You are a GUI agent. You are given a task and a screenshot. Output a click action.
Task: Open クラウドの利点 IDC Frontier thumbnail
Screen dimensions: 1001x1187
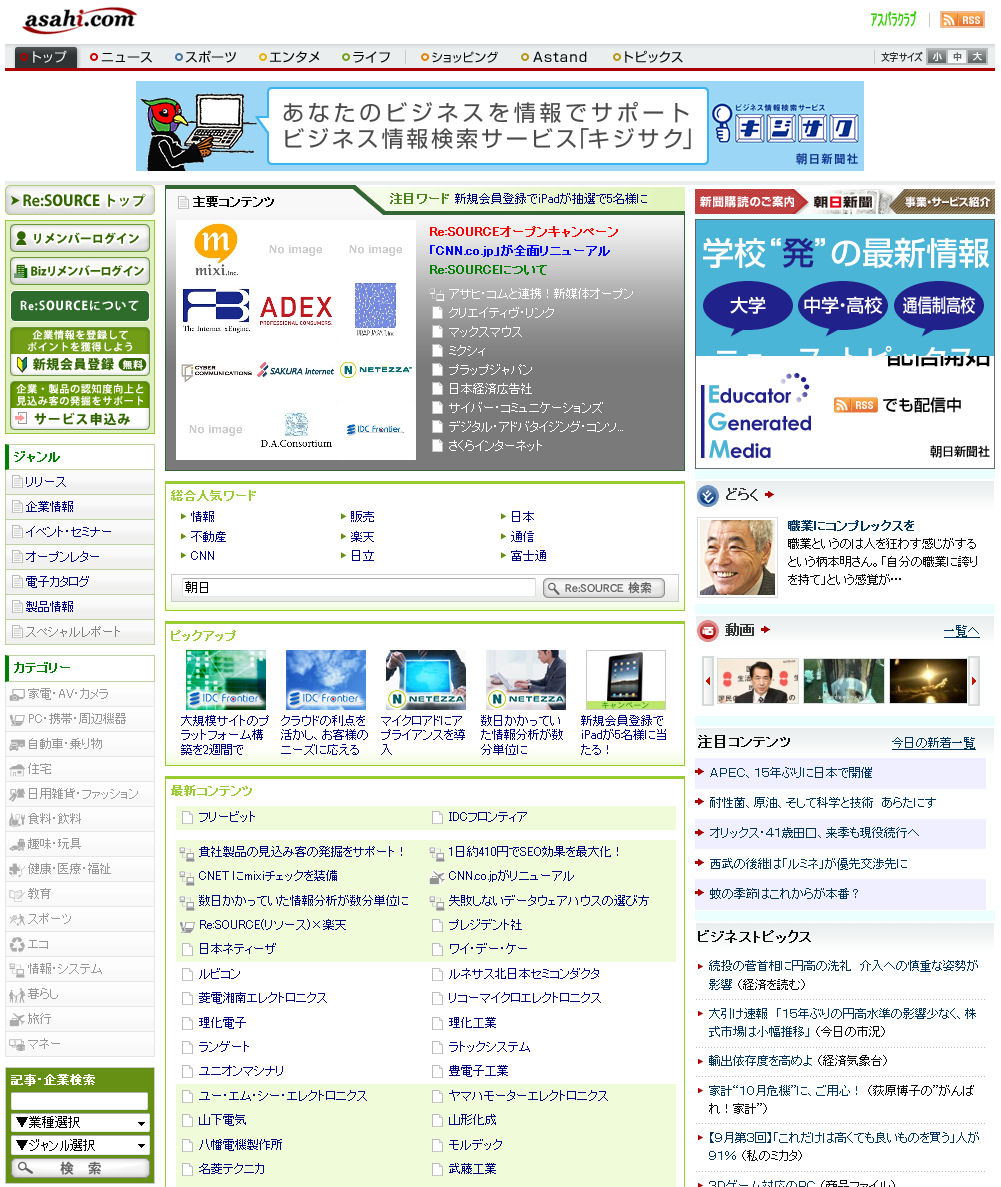click(326, 680)
